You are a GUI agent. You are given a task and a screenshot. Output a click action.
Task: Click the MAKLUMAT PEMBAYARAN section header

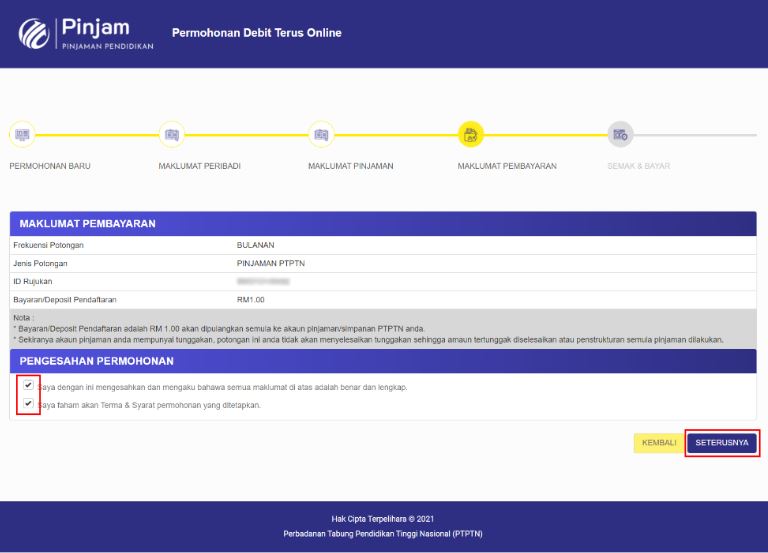pyautogui.click(x=87, y=224)
